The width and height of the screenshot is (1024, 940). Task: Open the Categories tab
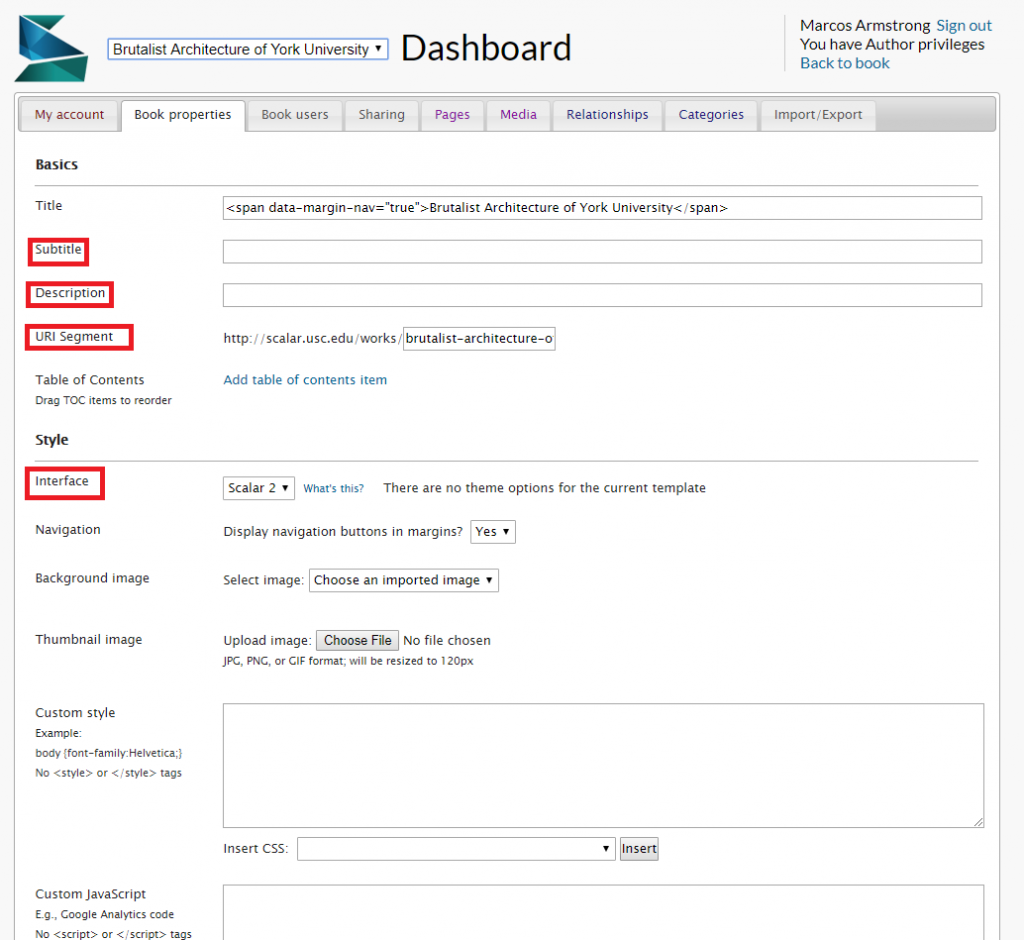coord(711,115)
